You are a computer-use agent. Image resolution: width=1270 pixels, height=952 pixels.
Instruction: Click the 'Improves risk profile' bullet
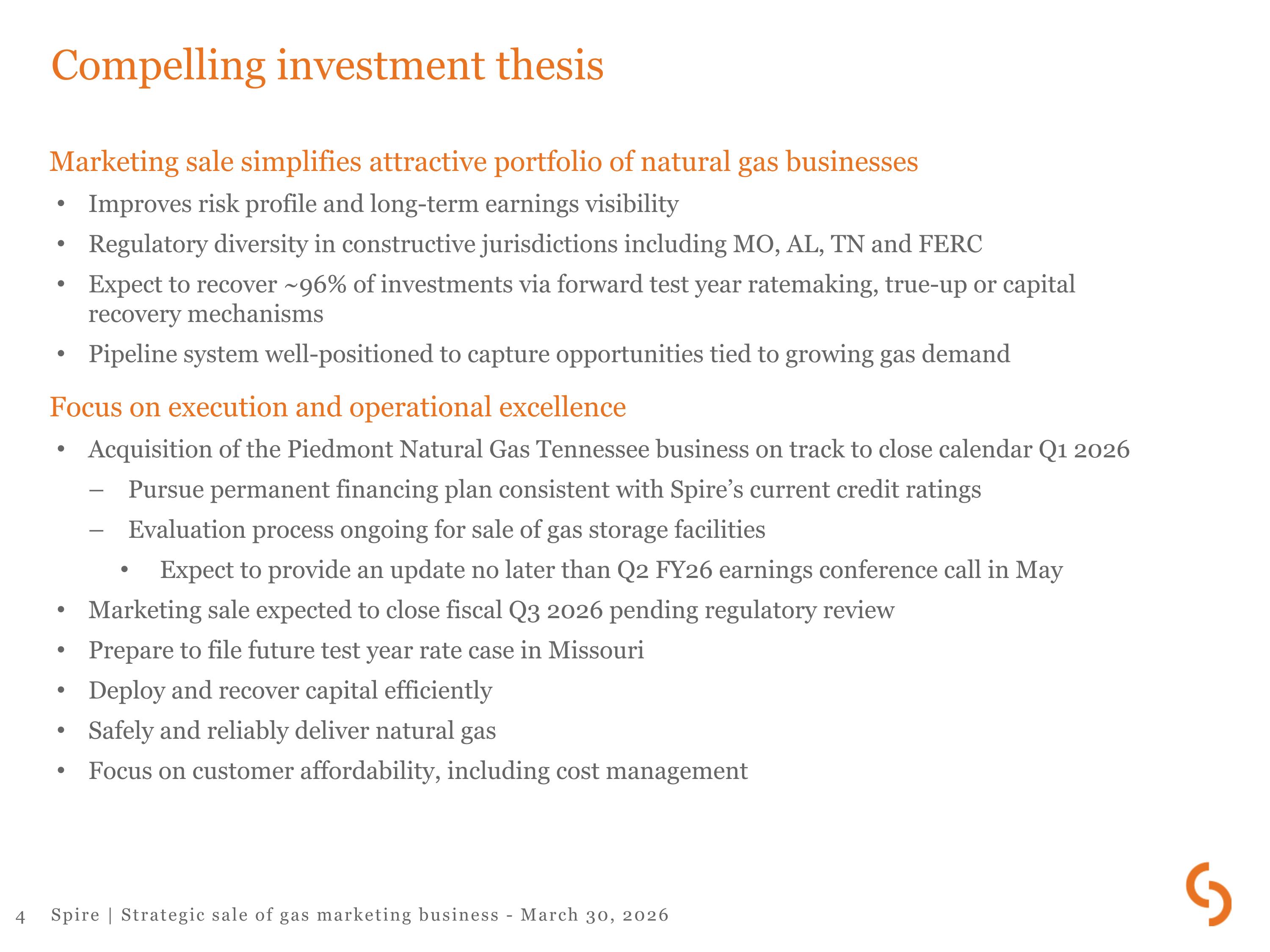pyautogui.click(x=383, y=204)
